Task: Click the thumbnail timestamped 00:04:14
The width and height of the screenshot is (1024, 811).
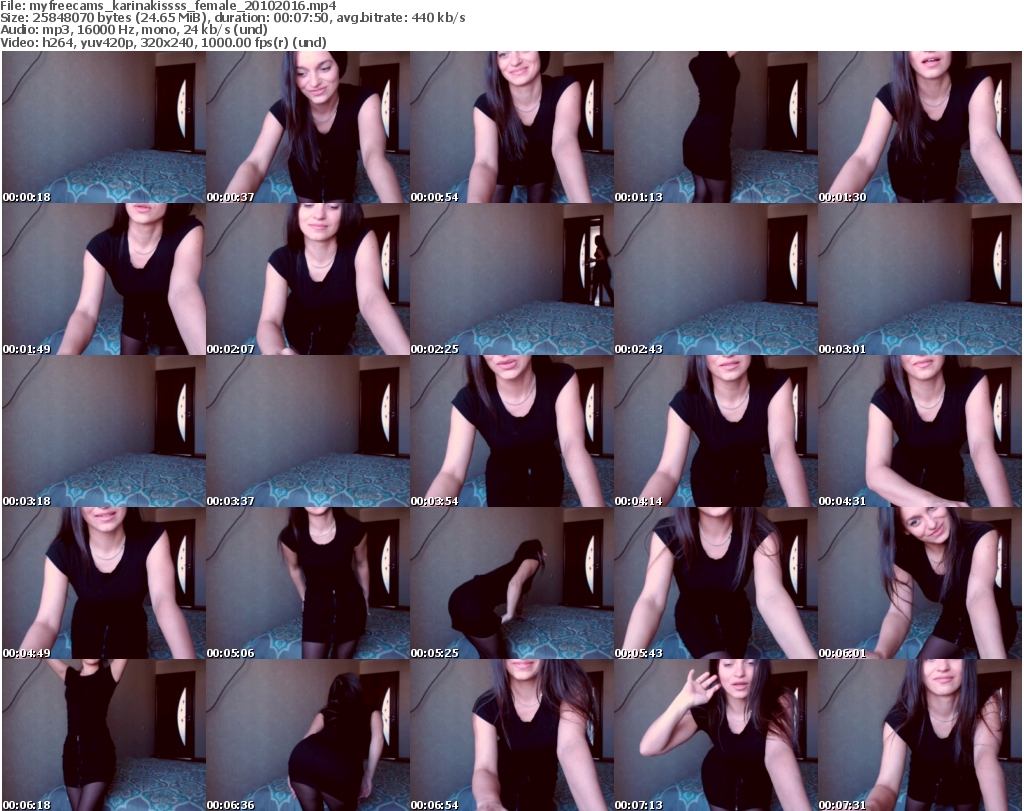Action: (x=716, y=432)
